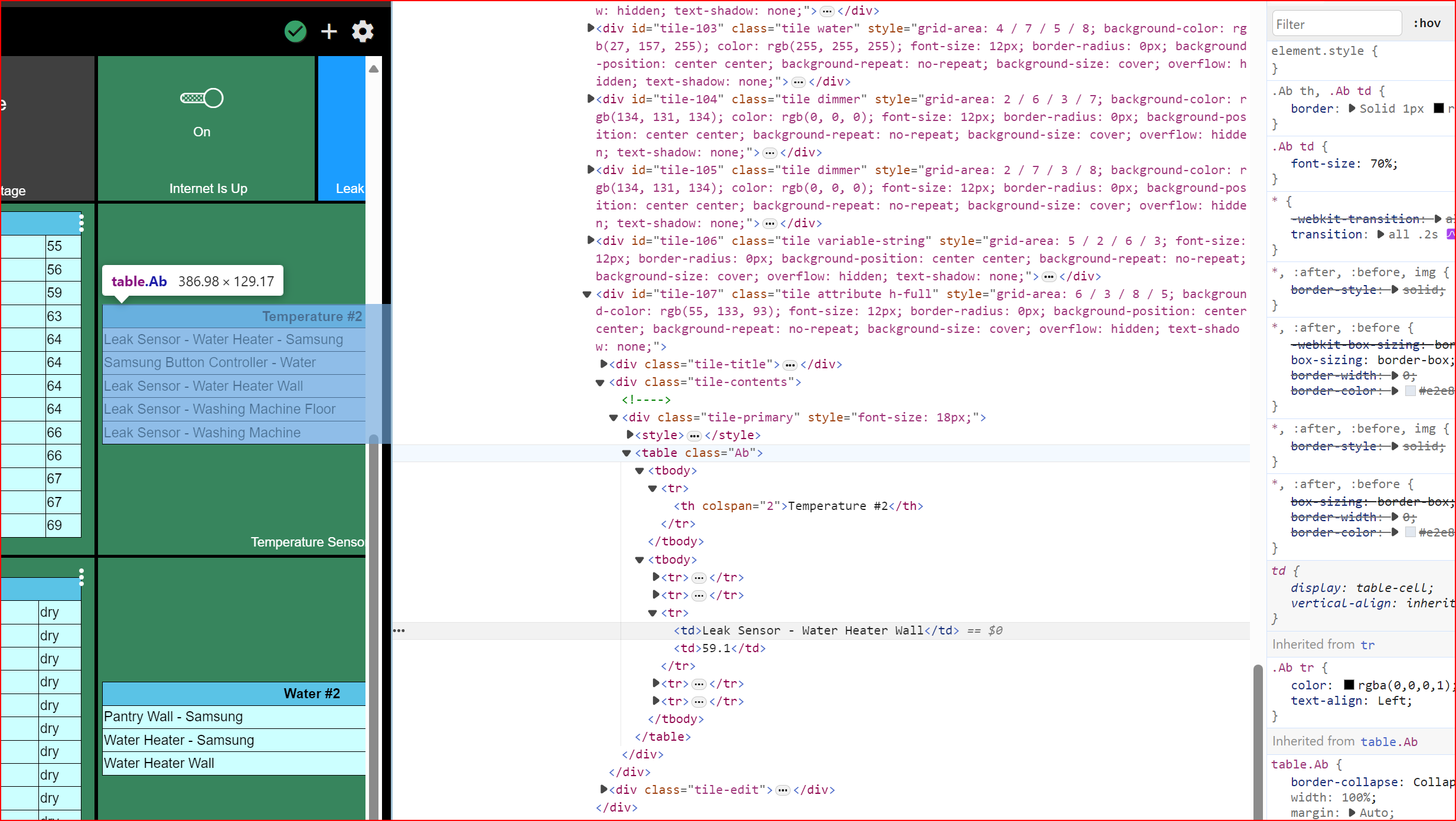Click the ellipsis next to the tile-title div

pos(789,364)
